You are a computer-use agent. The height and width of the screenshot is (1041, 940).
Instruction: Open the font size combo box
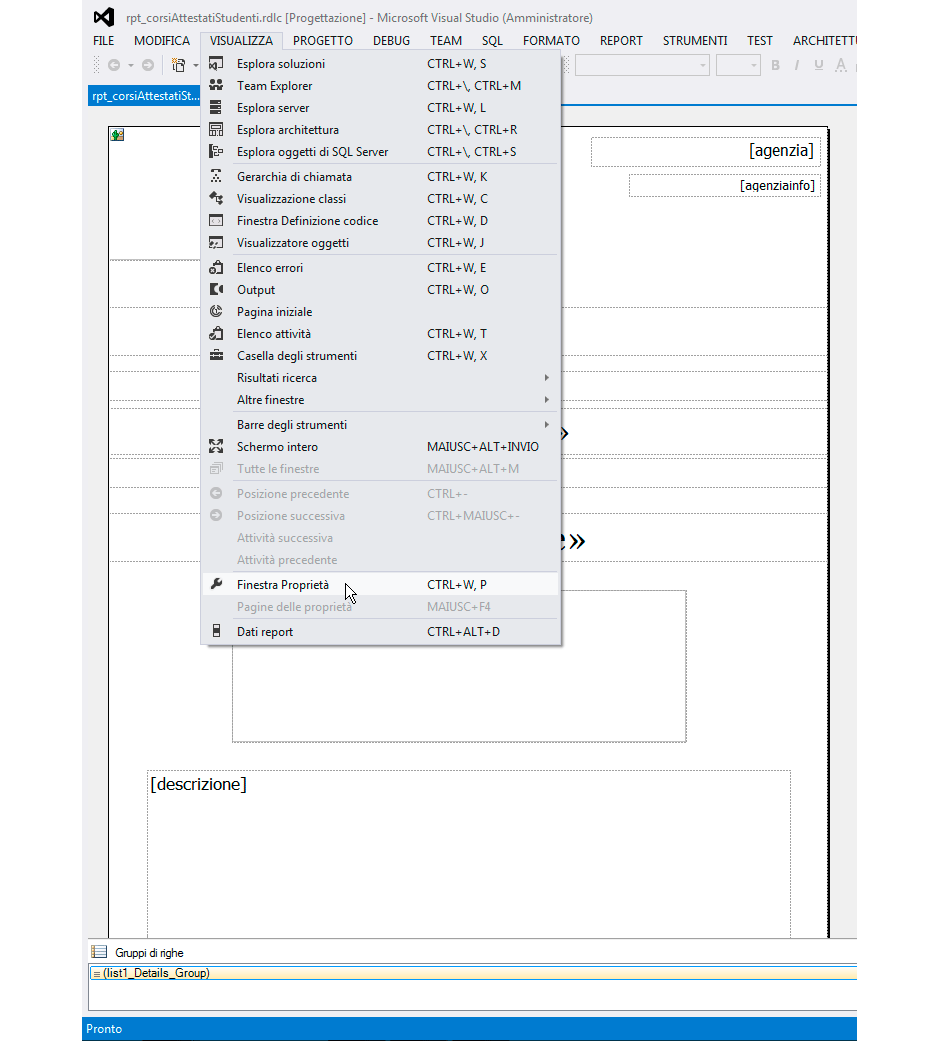738,65
